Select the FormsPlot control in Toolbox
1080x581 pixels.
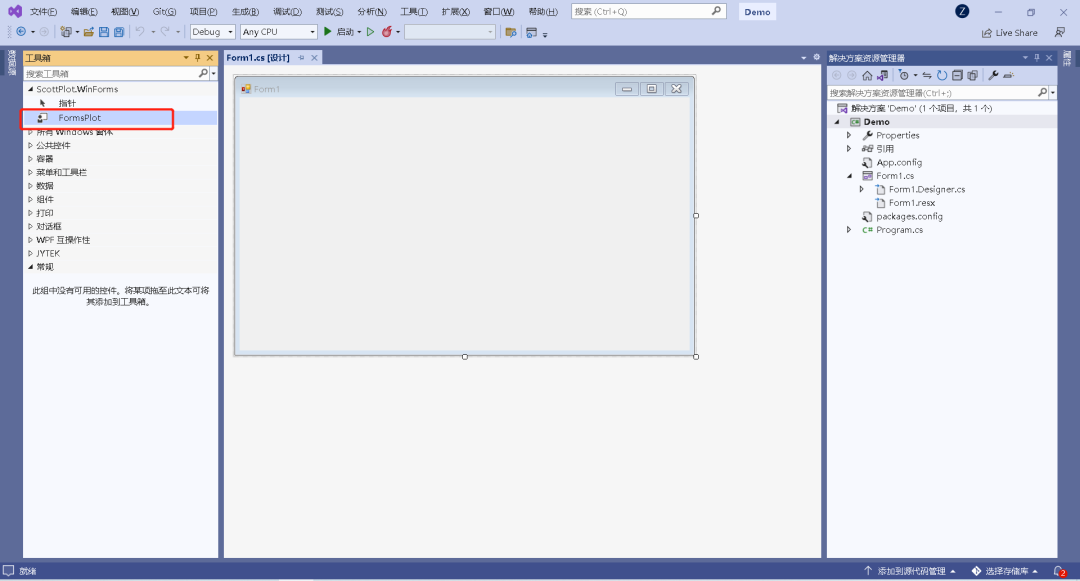point(79,118)
